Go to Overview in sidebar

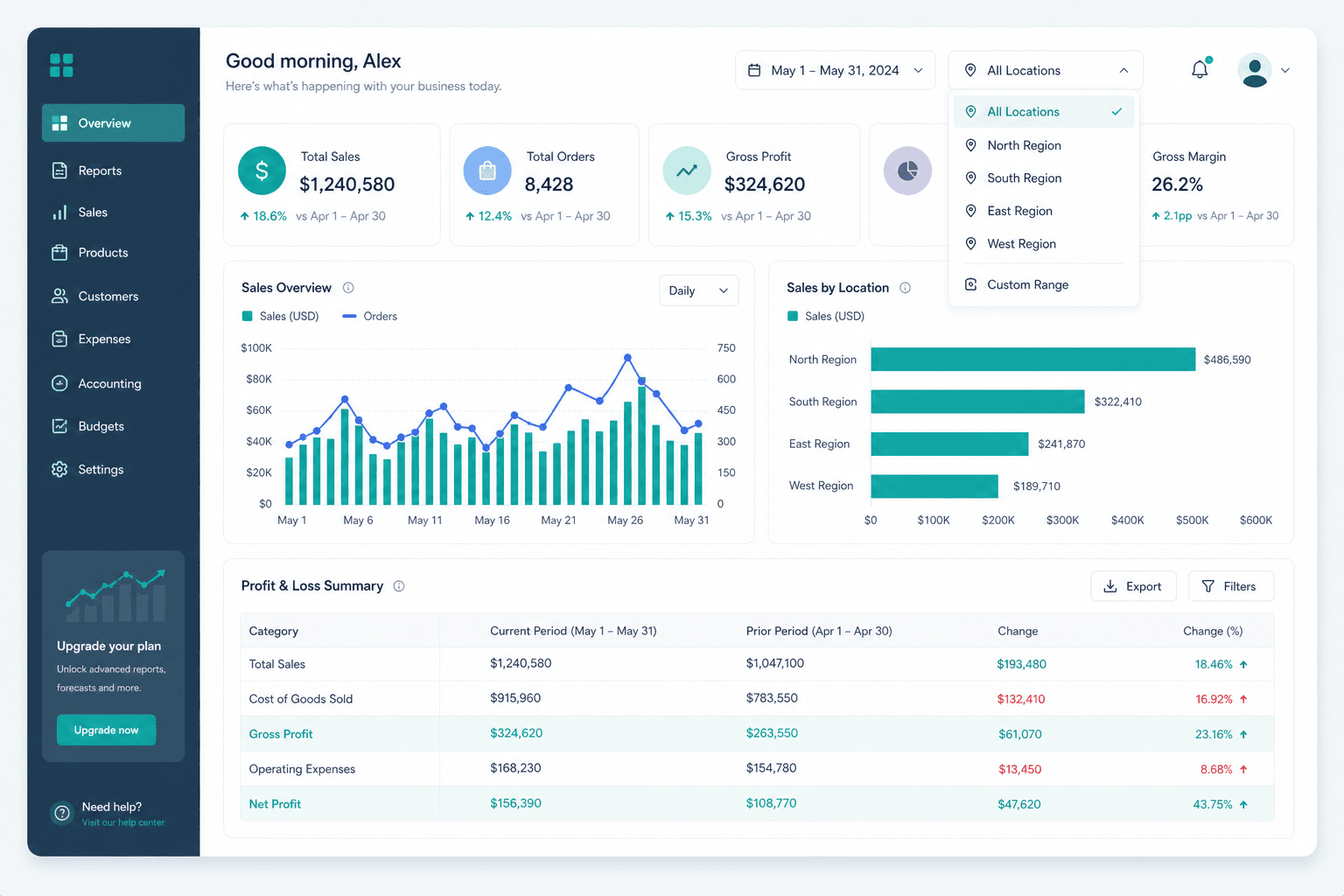[113, 123]
